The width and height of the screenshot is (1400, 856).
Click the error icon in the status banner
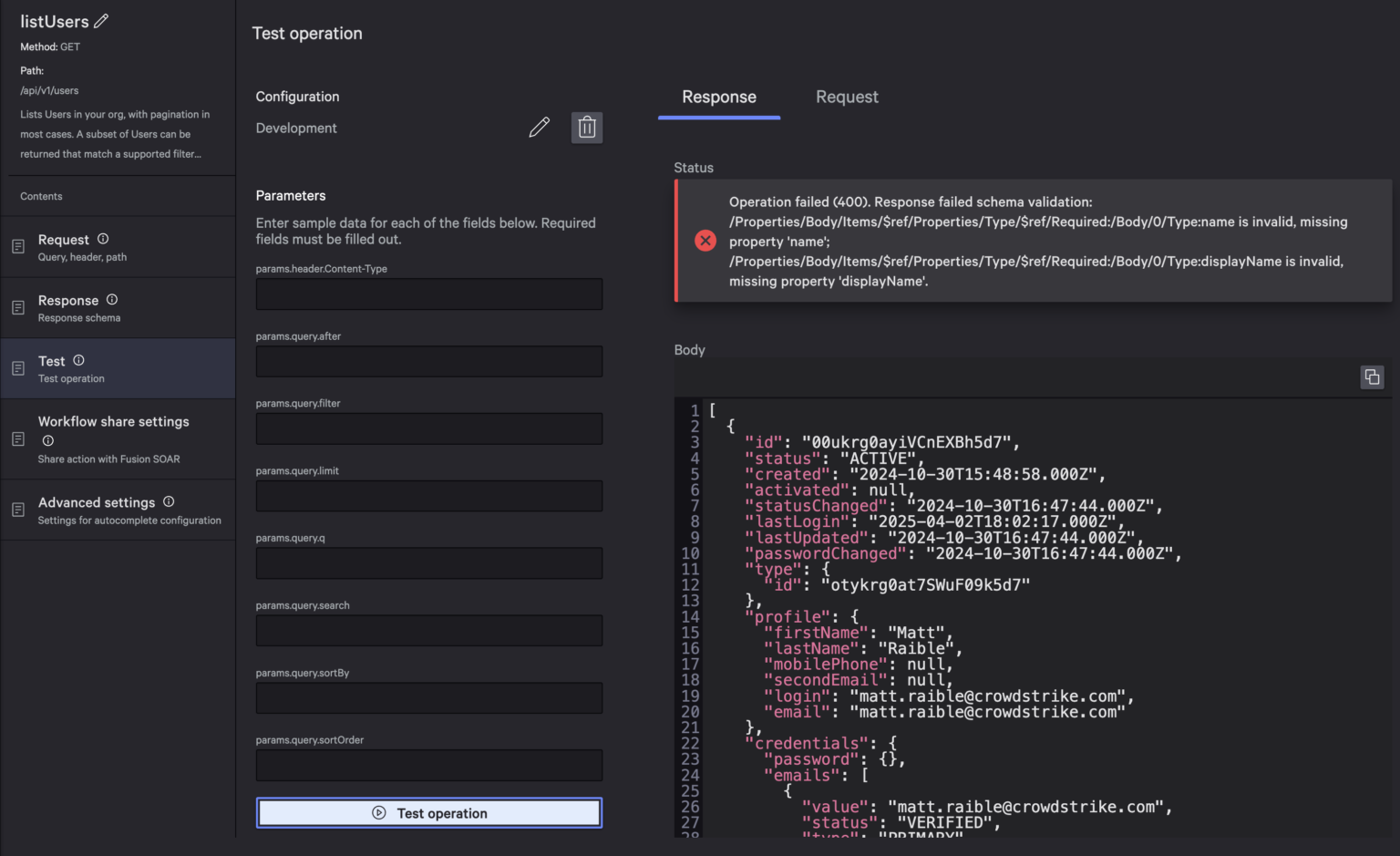click(x=705, y=240)
